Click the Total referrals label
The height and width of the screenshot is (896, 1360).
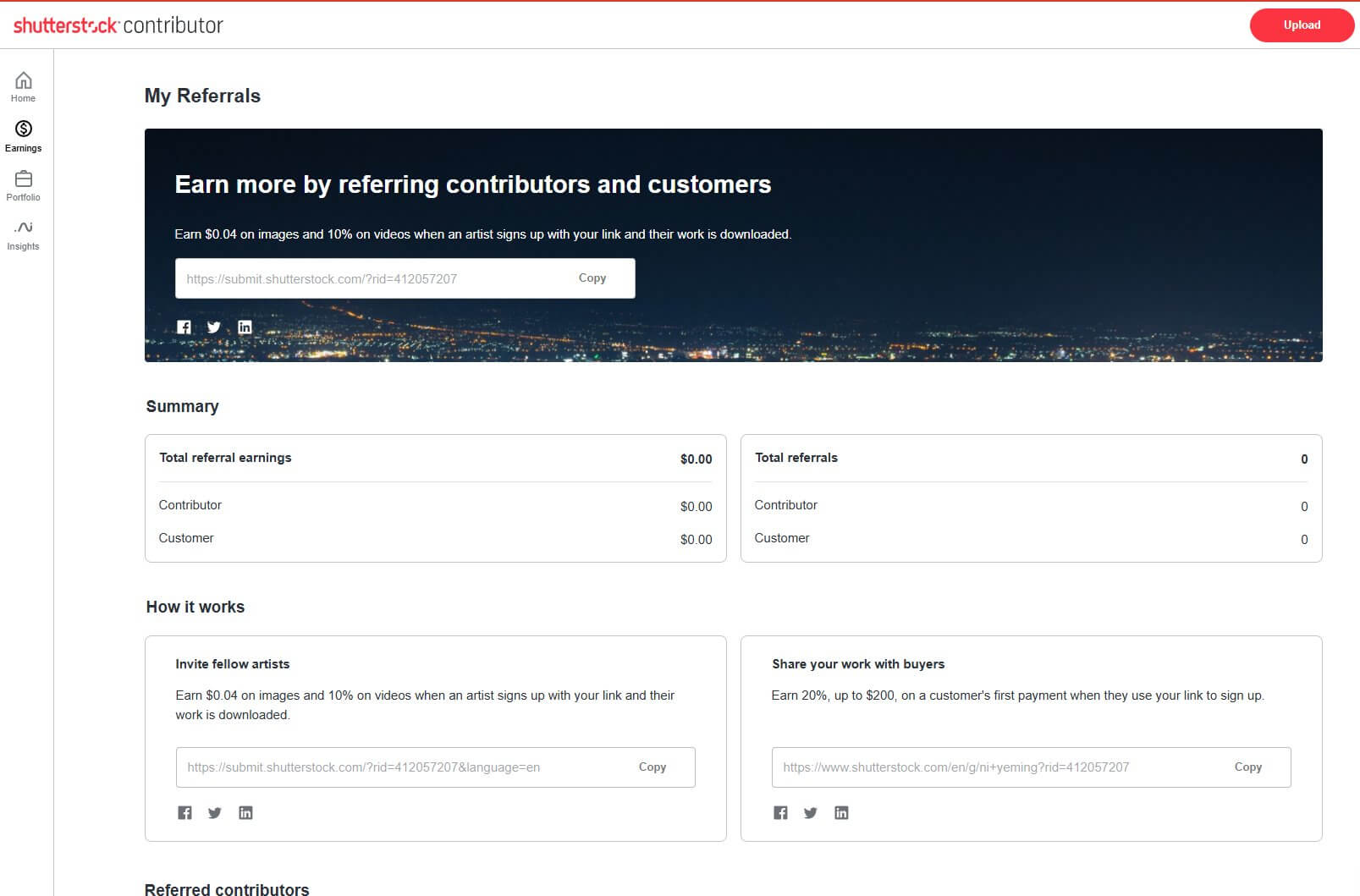pyautogui.click(x=796, y=458)
